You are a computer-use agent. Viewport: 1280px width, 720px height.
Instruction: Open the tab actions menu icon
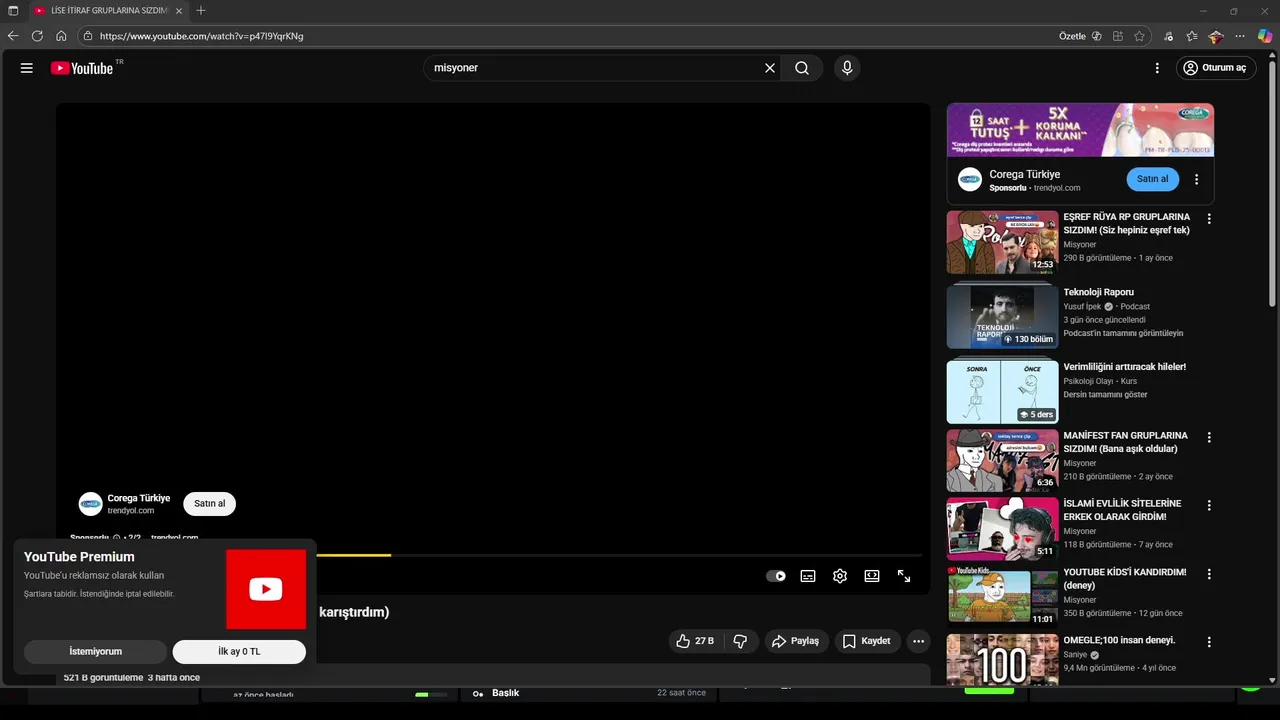point(13,10)
